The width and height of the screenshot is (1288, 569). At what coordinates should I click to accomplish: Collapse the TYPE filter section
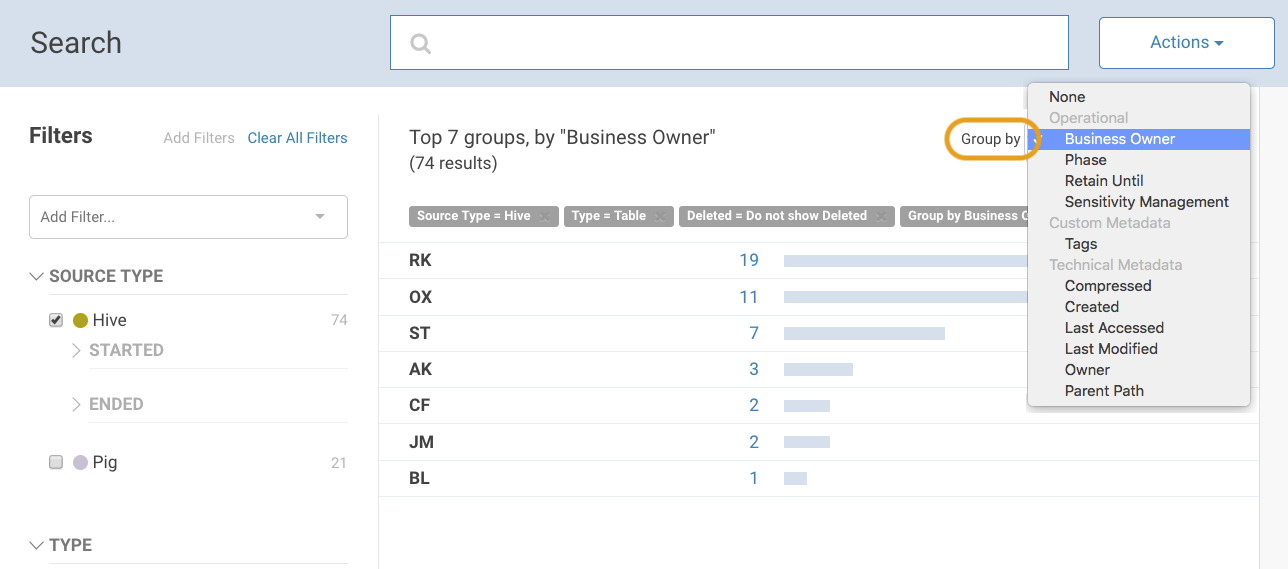point(37,546)
